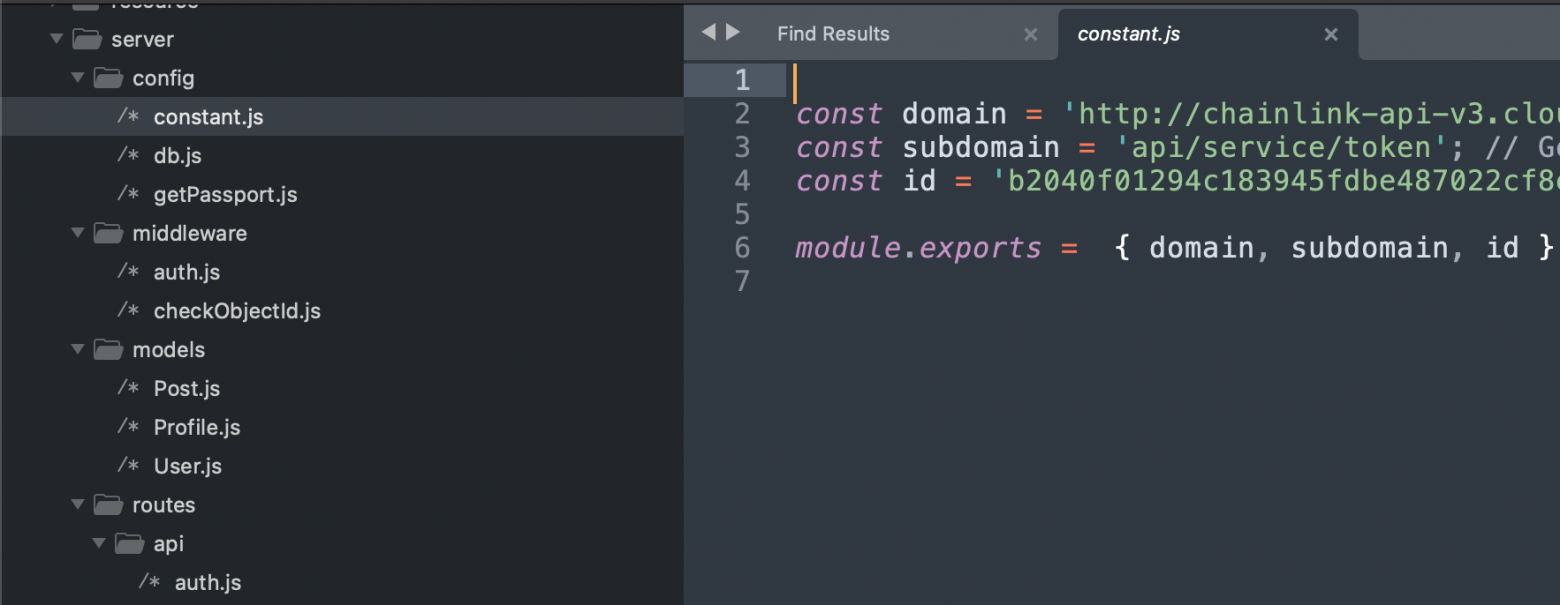Click the models folder icon
Viewport: 1560px width, 605px height.
tap(109, 350)
